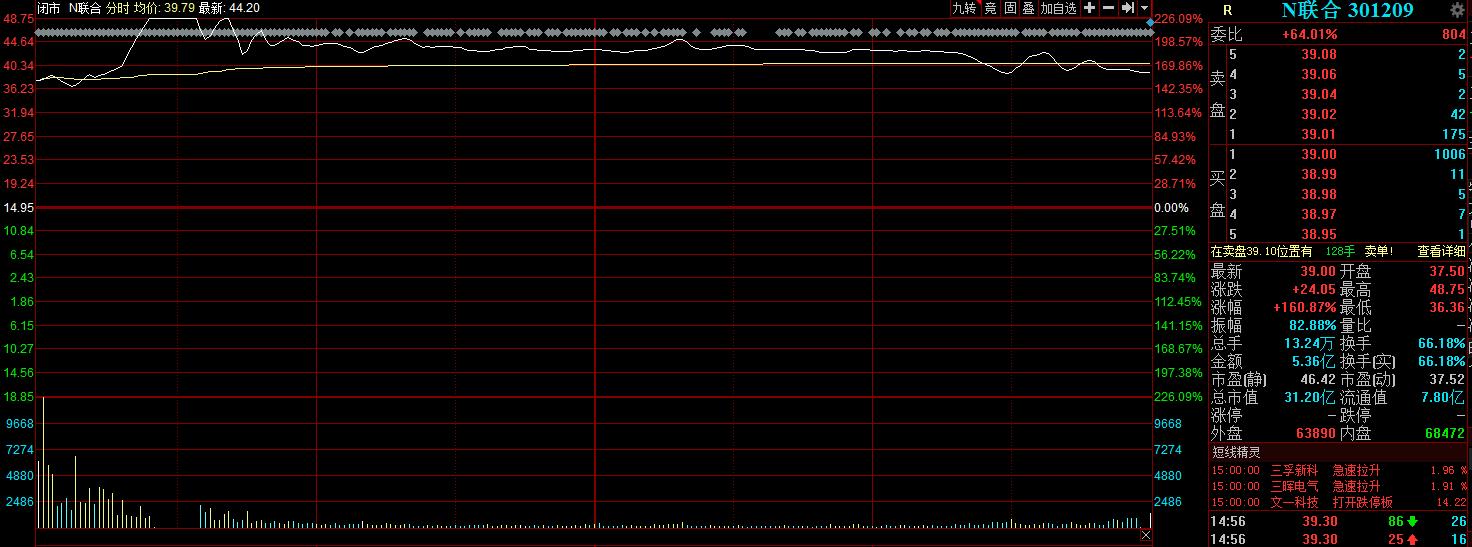Viewport: 1472px width, 547px height.
Task: Click the minus zoom-out icon
Action: coord(1108,8)
